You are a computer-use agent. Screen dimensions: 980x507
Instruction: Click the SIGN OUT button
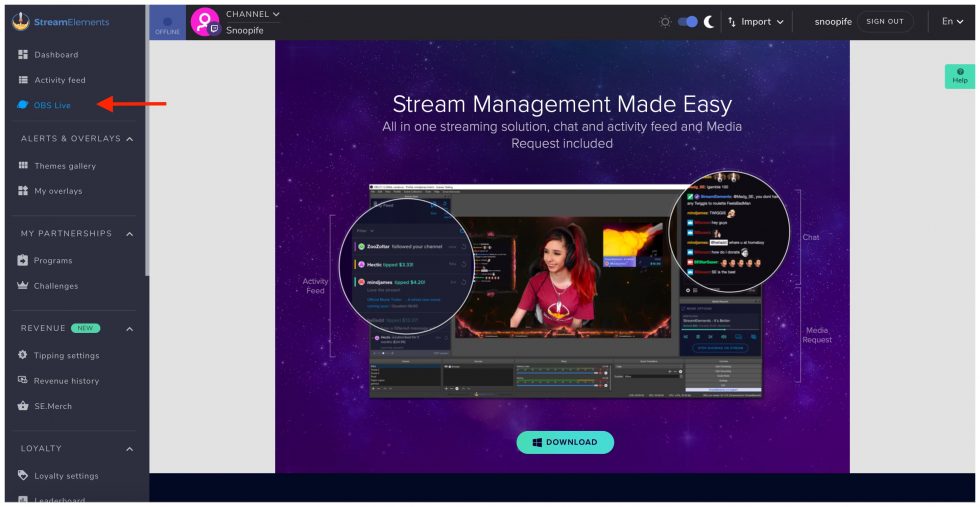[885, 22]
